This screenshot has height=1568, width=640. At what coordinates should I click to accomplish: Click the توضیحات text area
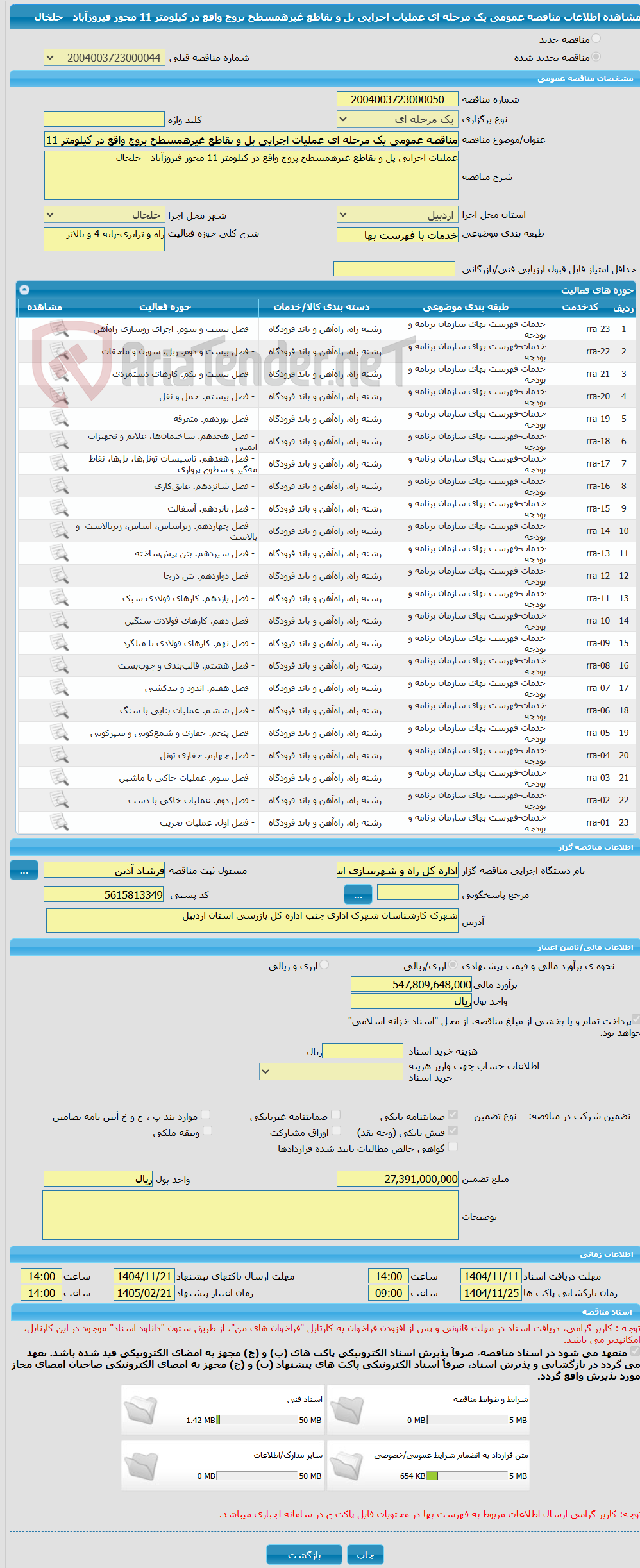tap(250, 1215)
